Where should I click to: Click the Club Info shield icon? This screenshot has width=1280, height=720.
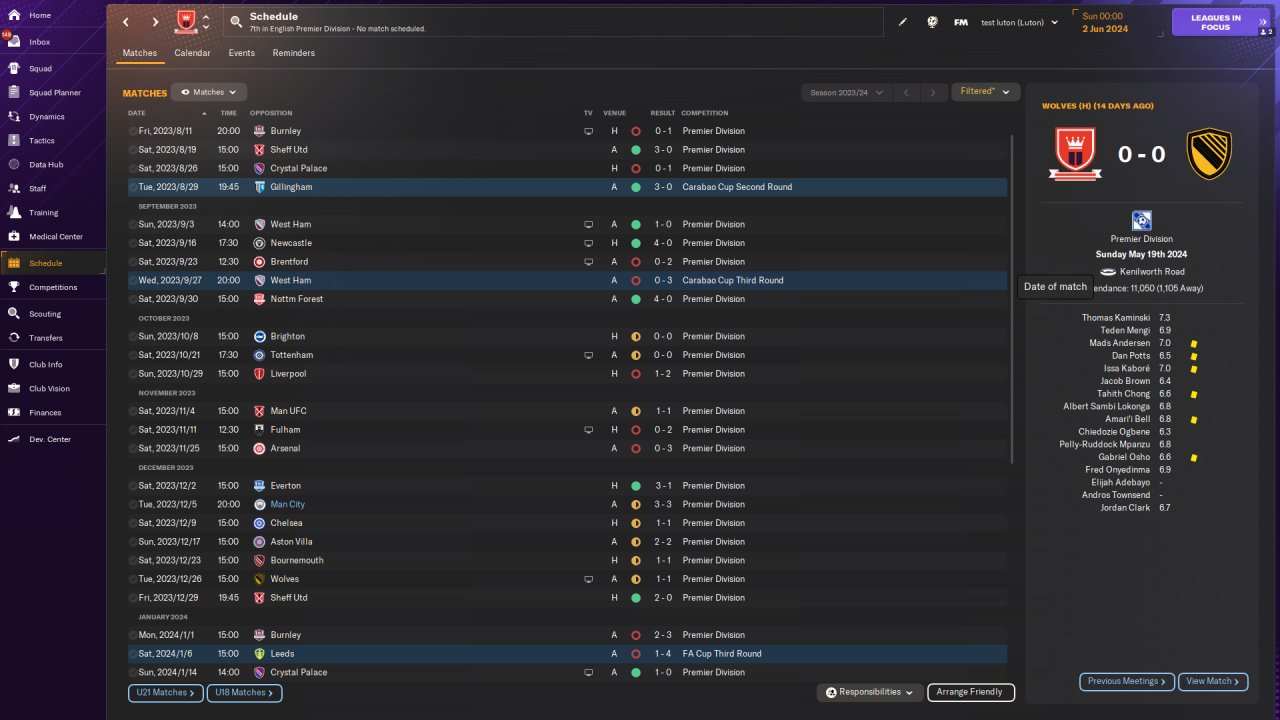[14, 365]
